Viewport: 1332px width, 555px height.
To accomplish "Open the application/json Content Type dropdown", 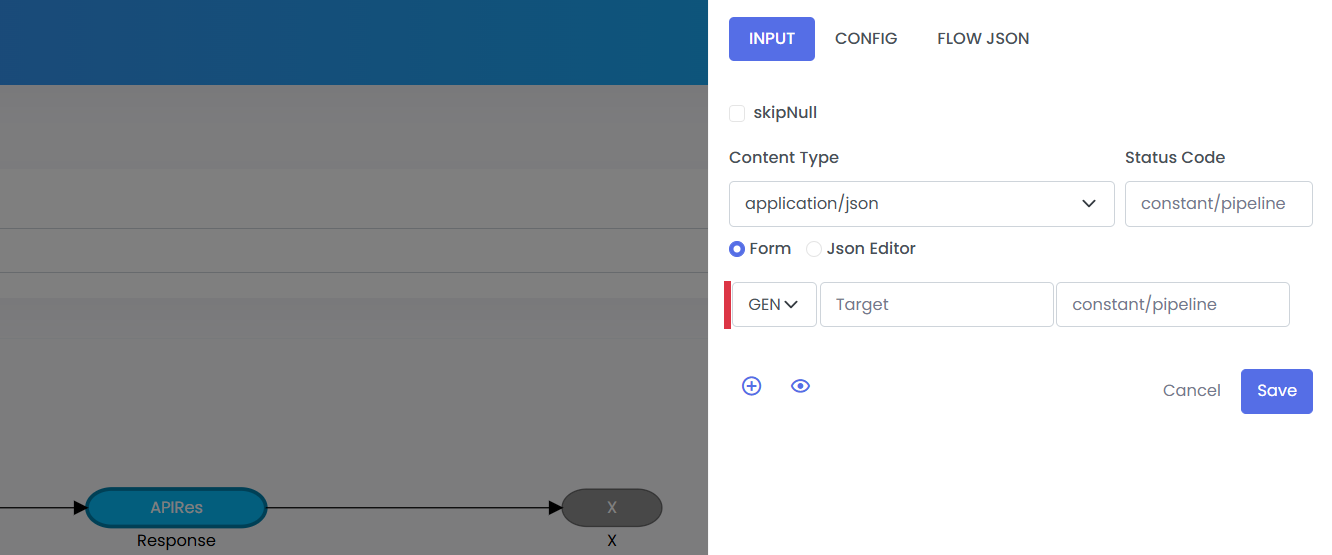I will point(920,204).
